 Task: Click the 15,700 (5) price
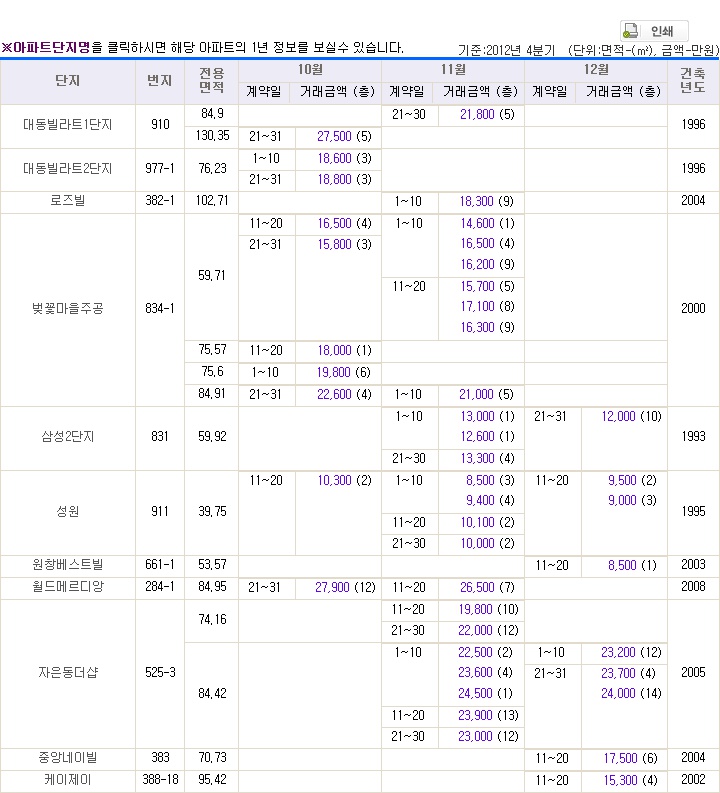pyautogui.click(x=487, y=287)
